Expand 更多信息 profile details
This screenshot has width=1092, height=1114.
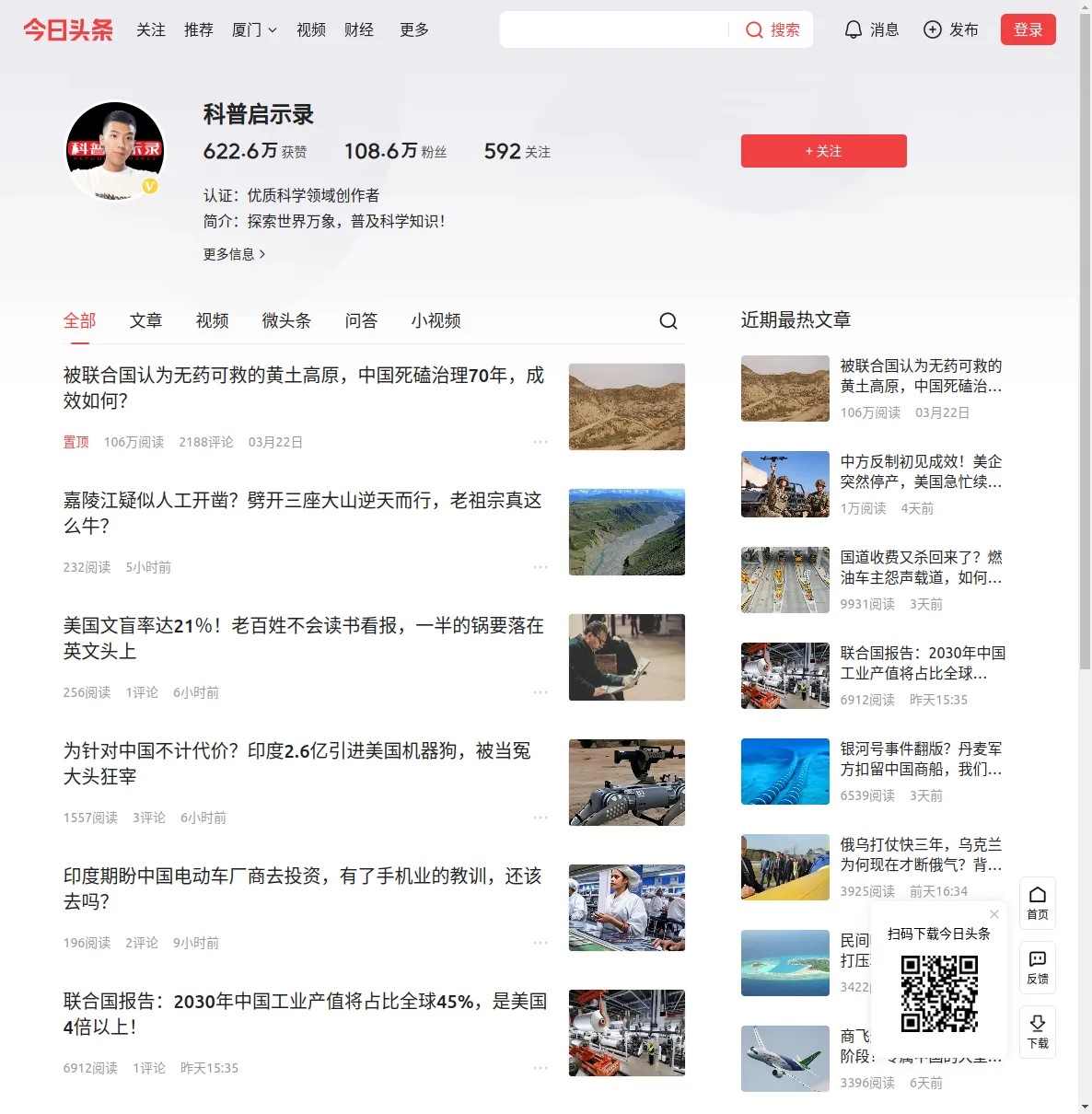235,254
